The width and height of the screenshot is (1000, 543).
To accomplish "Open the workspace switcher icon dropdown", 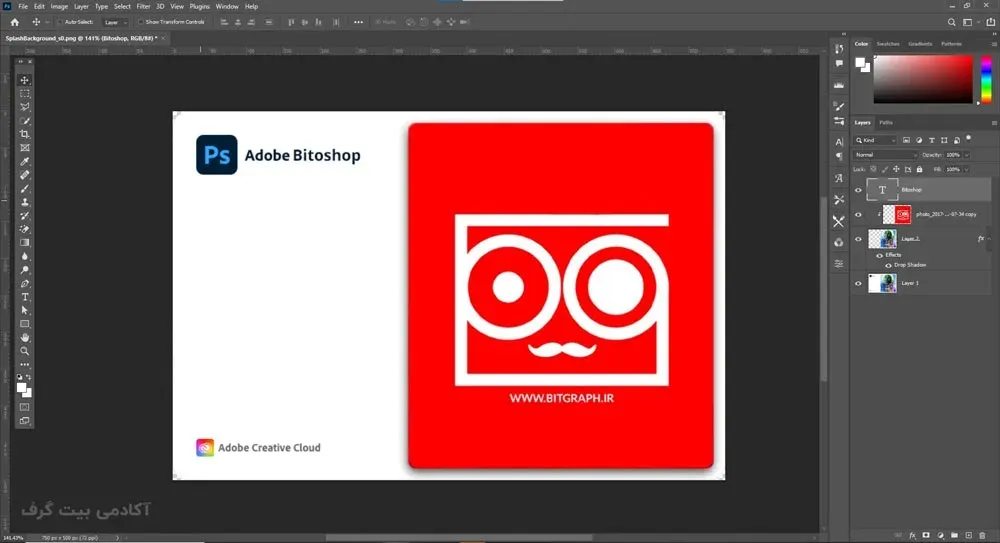I will [970, 22].
